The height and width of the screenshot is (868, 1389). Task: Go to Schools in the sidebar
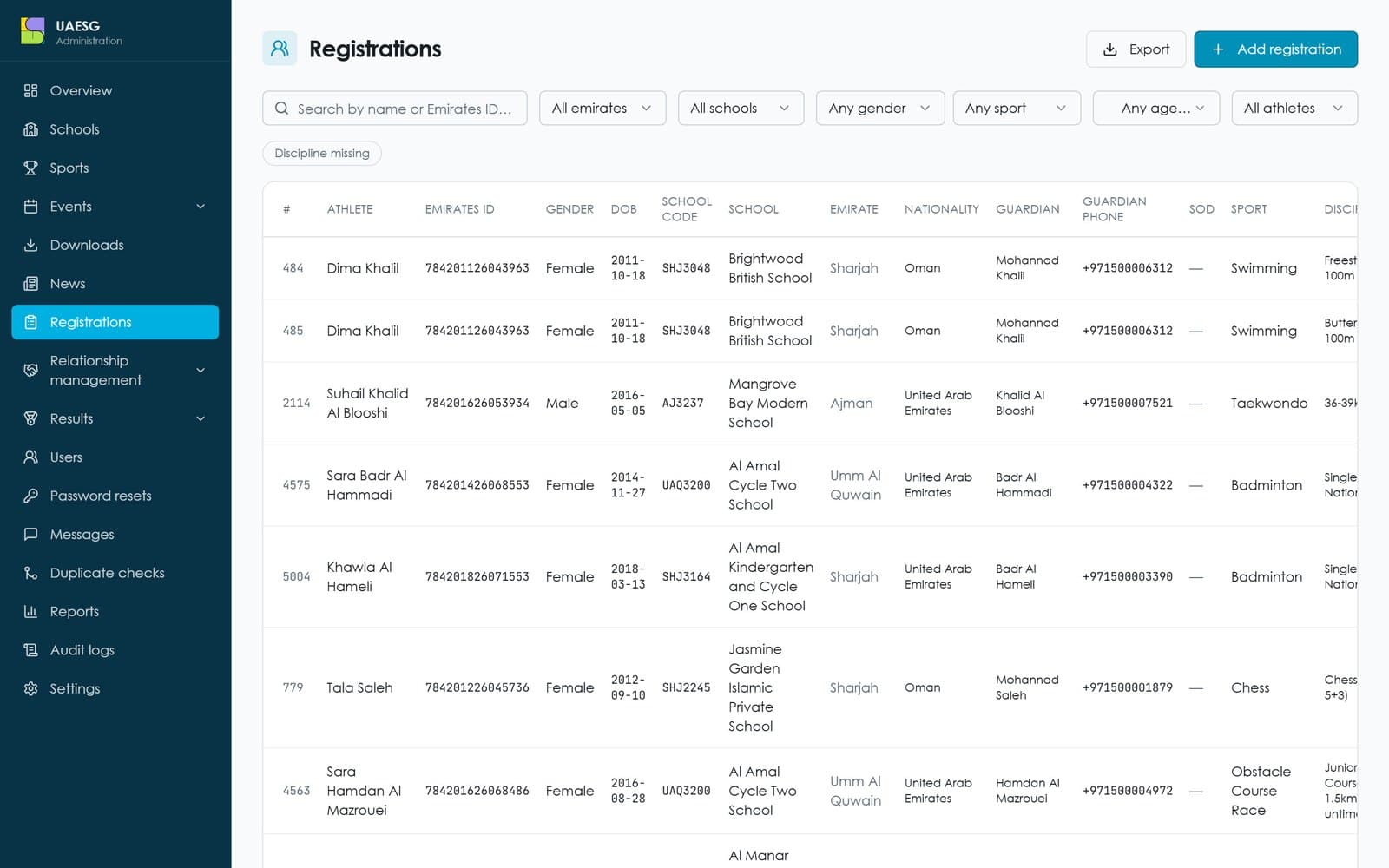coord(115,129)
